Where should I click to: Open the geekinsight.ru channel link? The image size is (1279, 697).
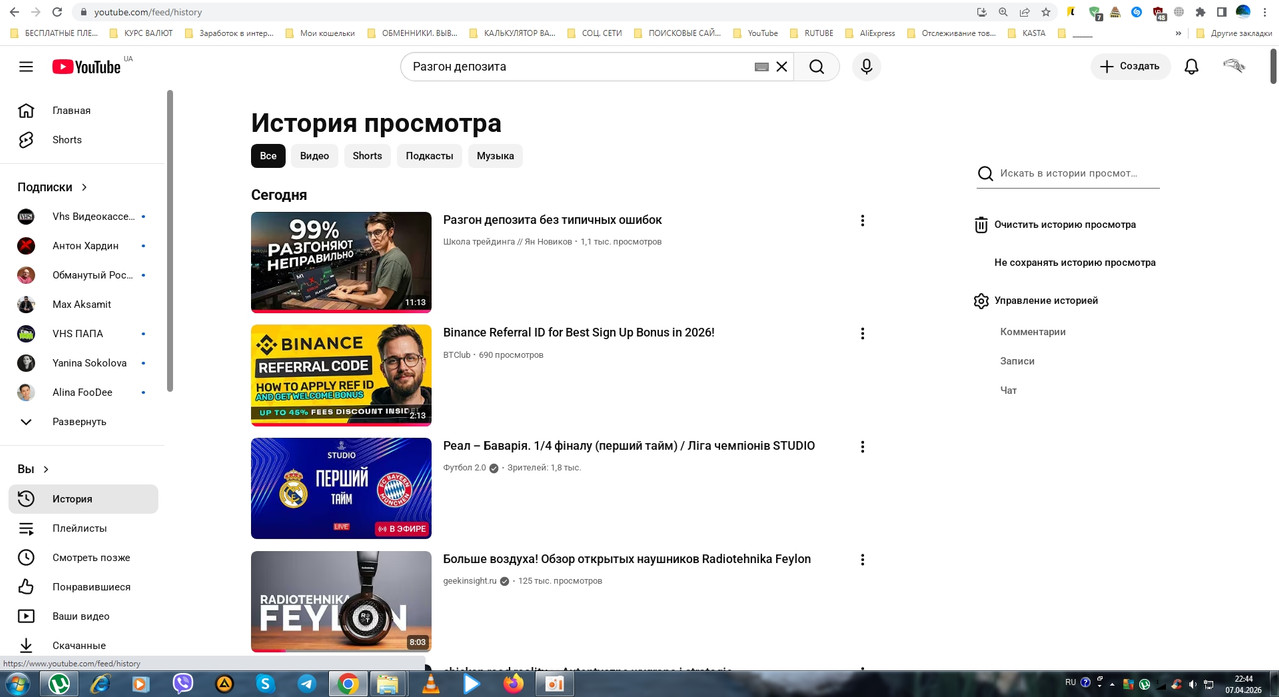pos(470,581)
